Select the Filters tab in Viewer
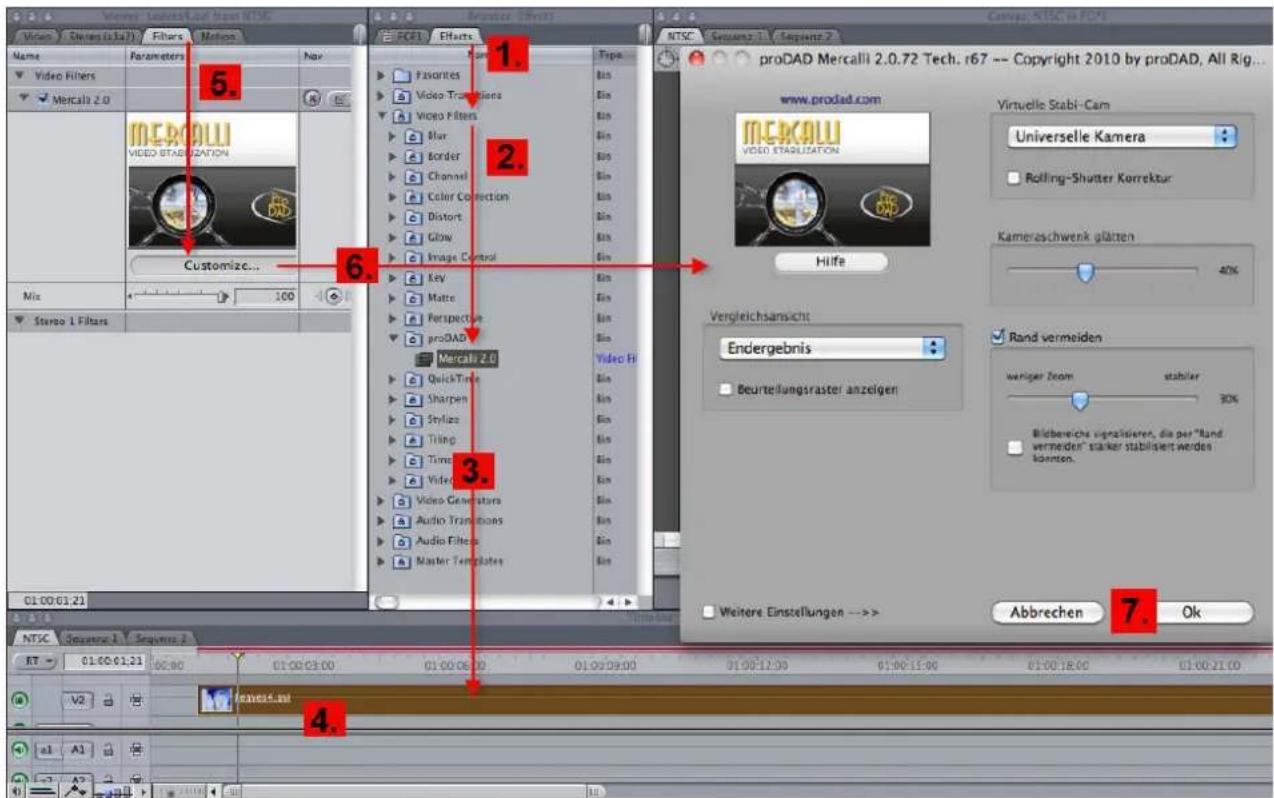 click(x=165, y=36)
